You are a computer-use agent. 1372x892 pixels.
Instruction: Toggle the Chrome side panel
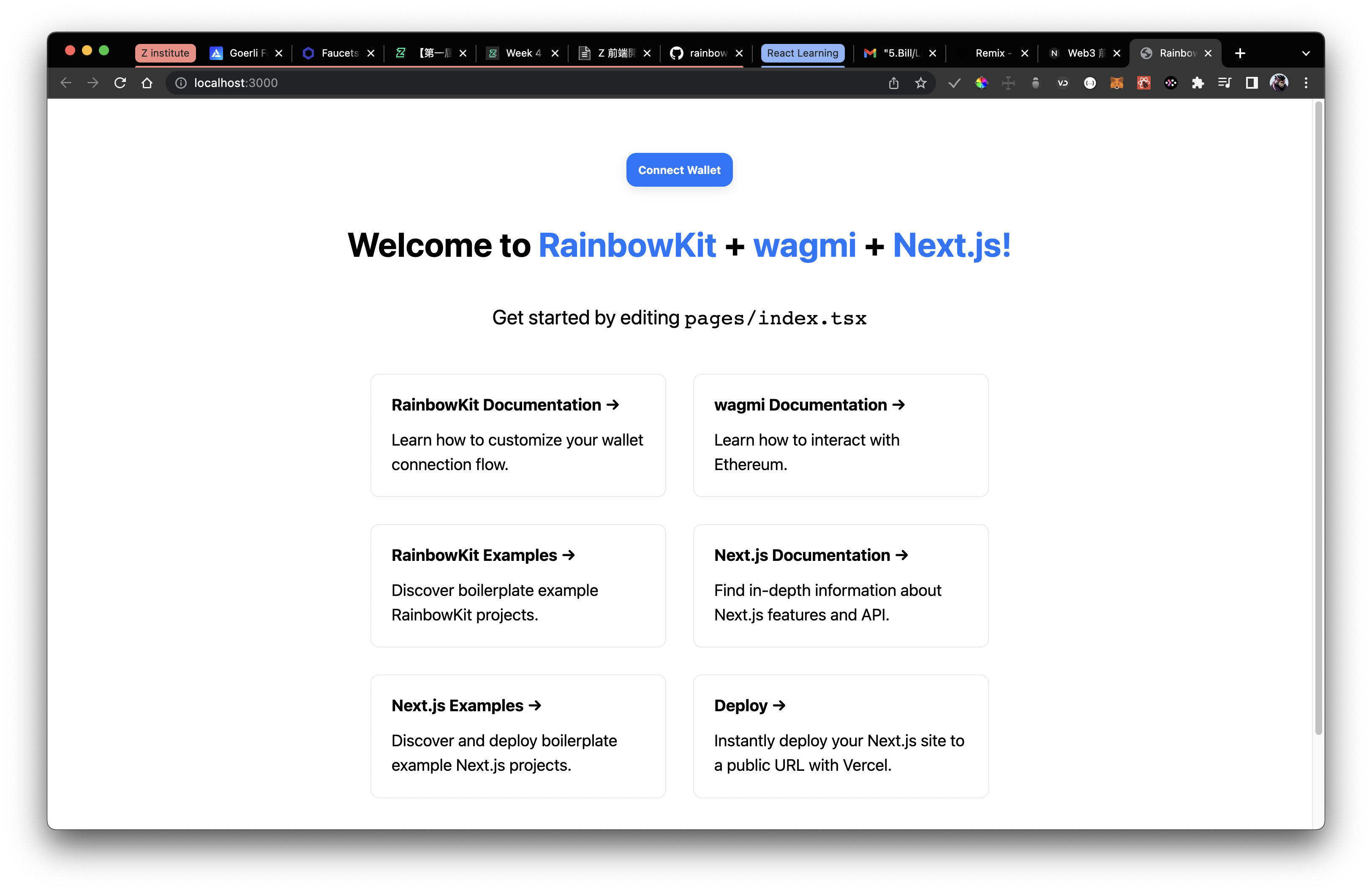[1252, 83]
